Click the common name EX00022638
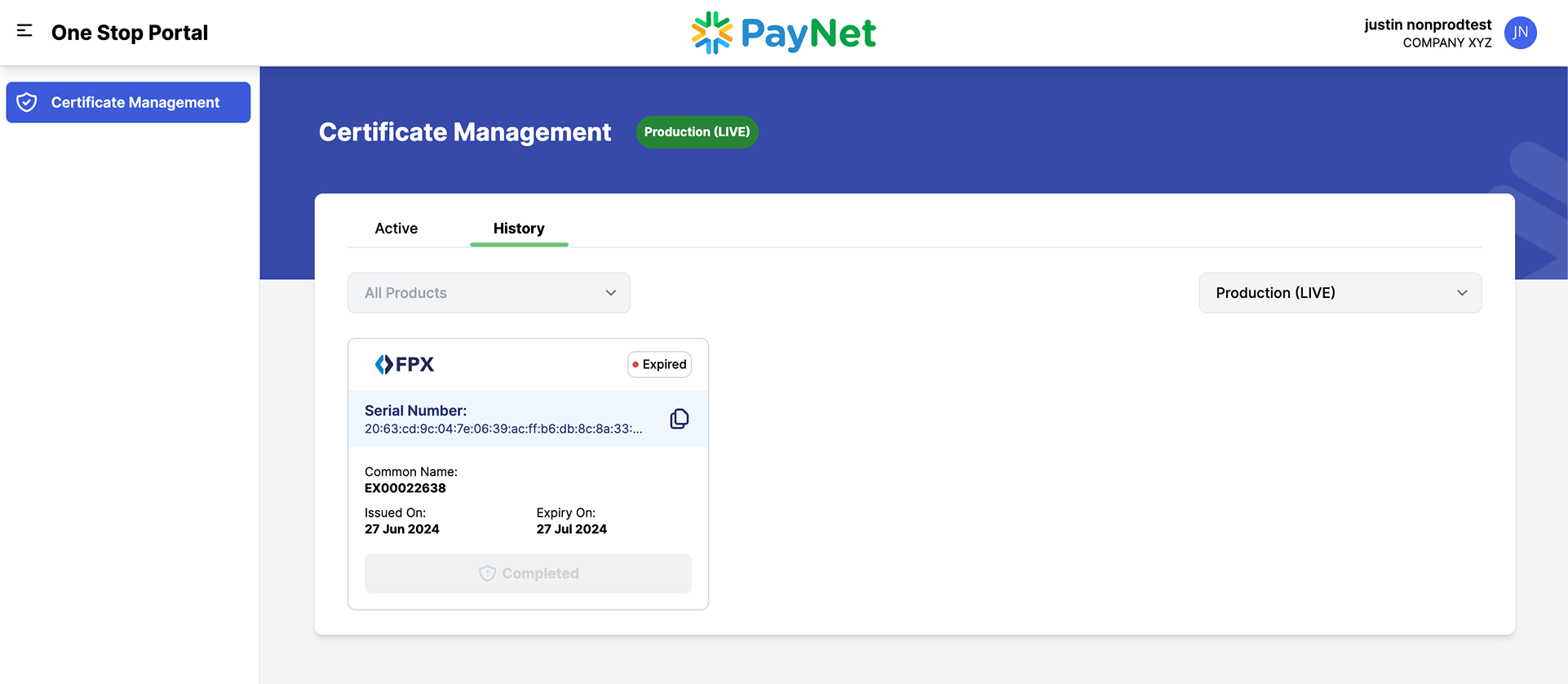The width and height of the screenshot is (1568, 684). coord(405,488)
